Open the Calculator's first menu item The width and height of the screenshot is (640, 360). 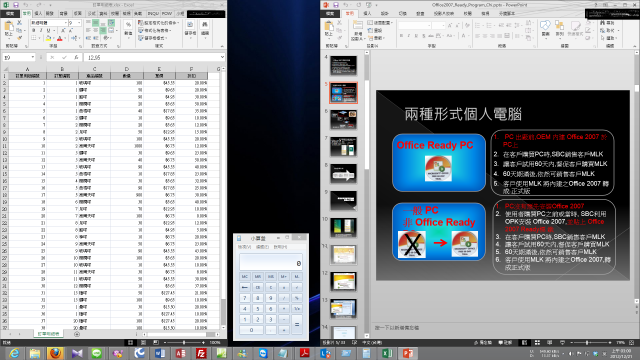(x=244, y=247)
